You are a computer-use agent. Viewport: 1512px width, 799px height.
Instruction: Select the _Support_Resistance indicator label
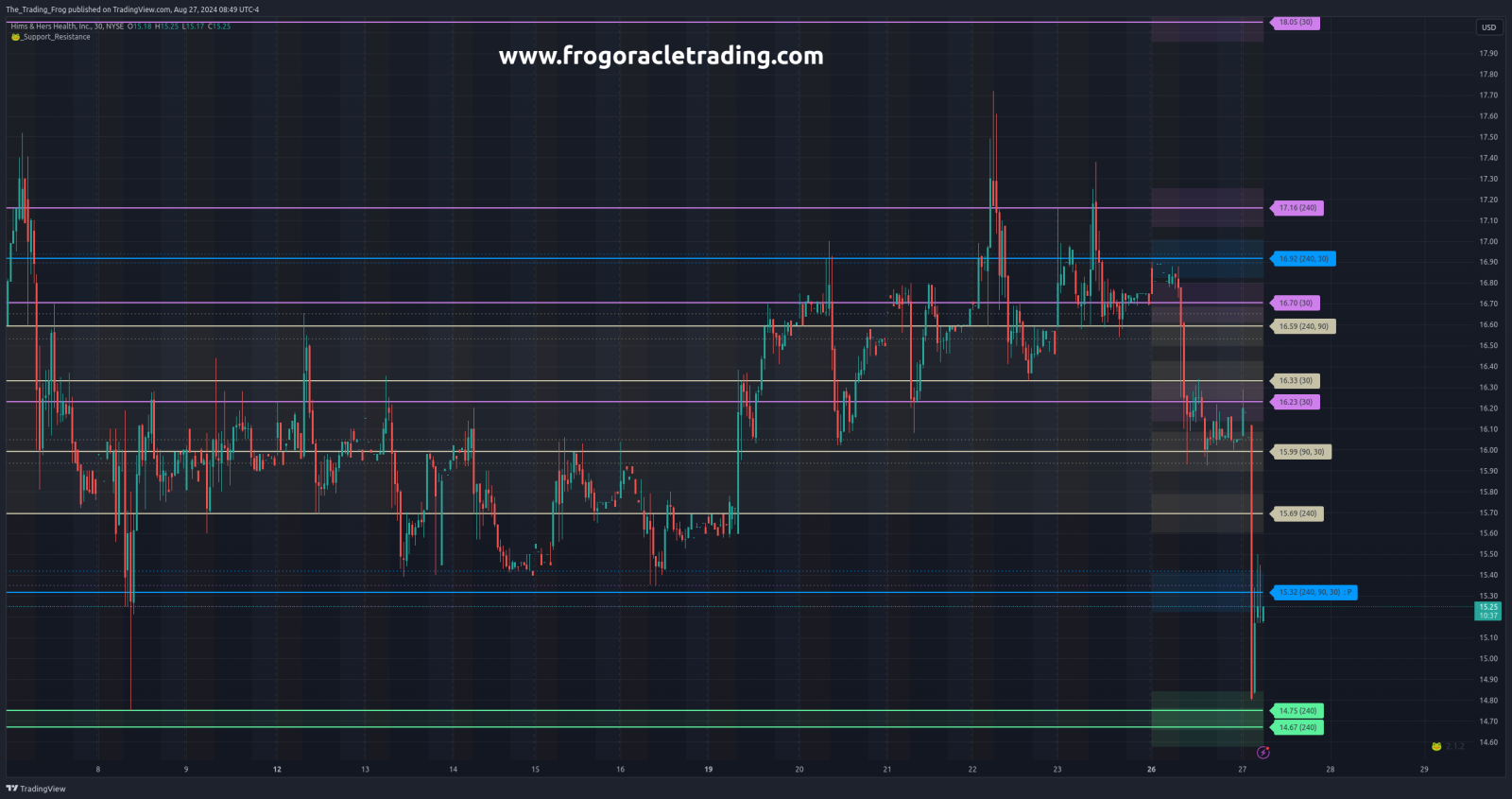click(x=56, y=37)
